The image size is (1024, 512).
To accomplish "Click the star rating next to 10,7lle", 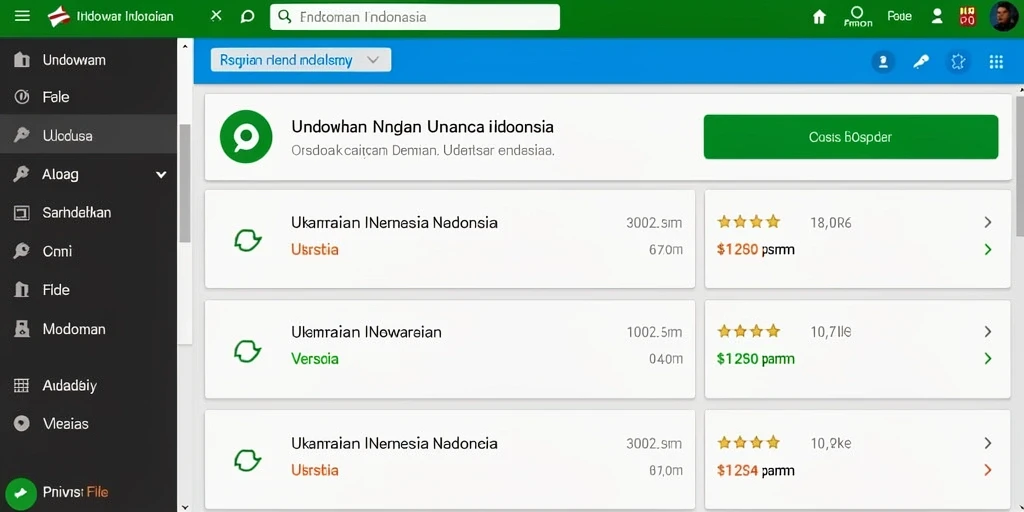I will 748,332.
